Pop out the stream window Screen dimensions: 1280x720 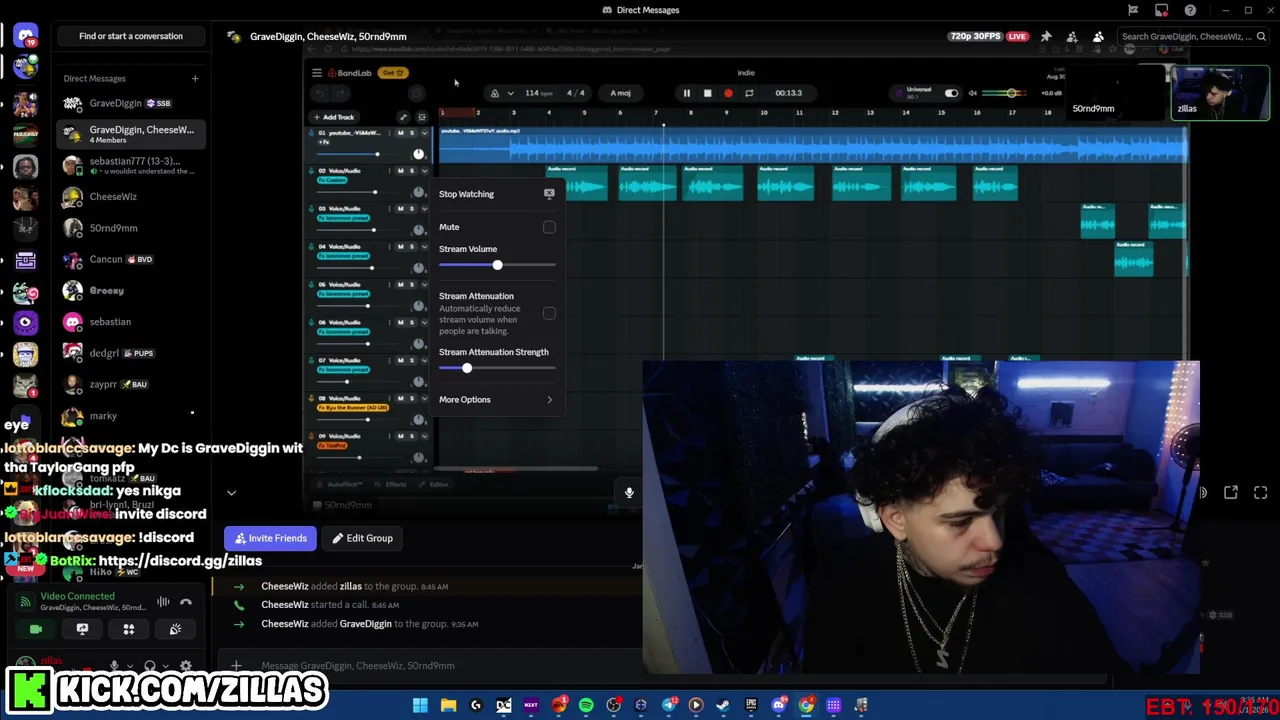(1231, 492)
